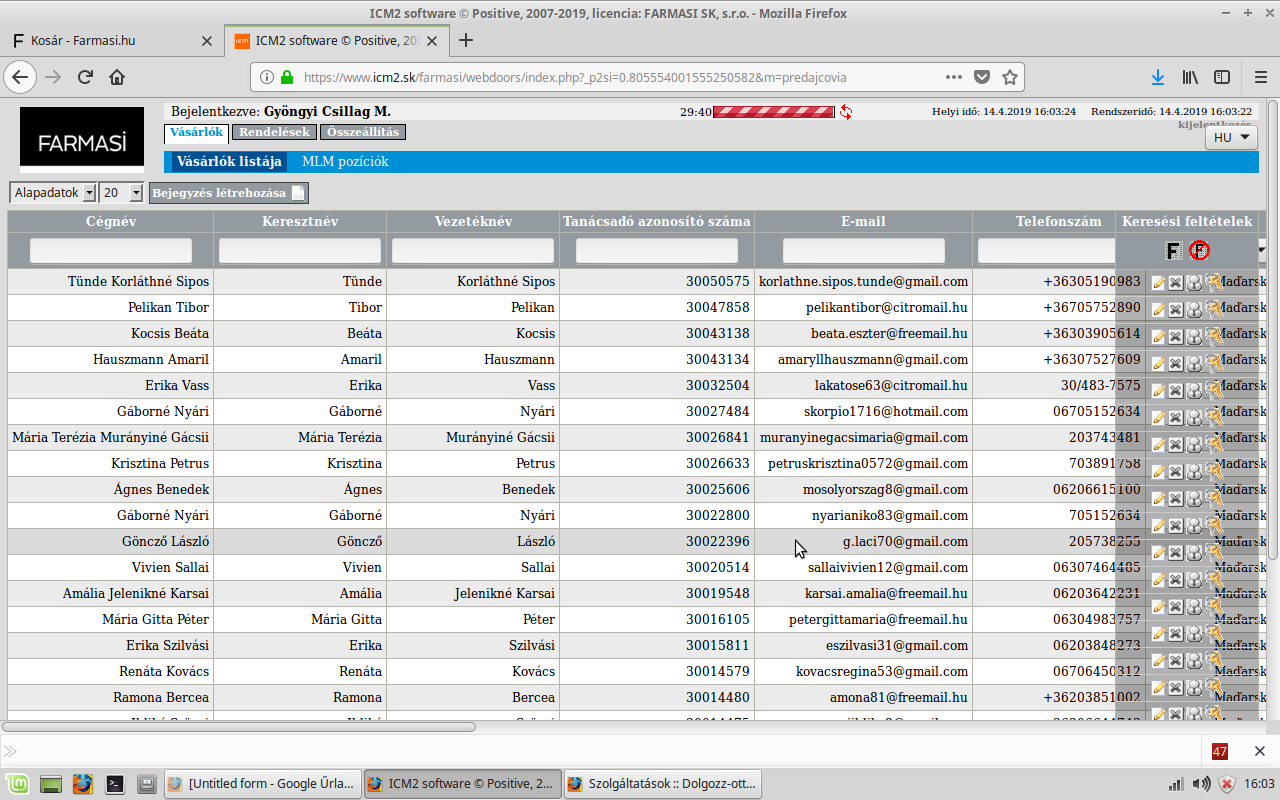Screen dimensions: 1280x800
Task: Open the HU language selector
Action: click(1231, 138)
